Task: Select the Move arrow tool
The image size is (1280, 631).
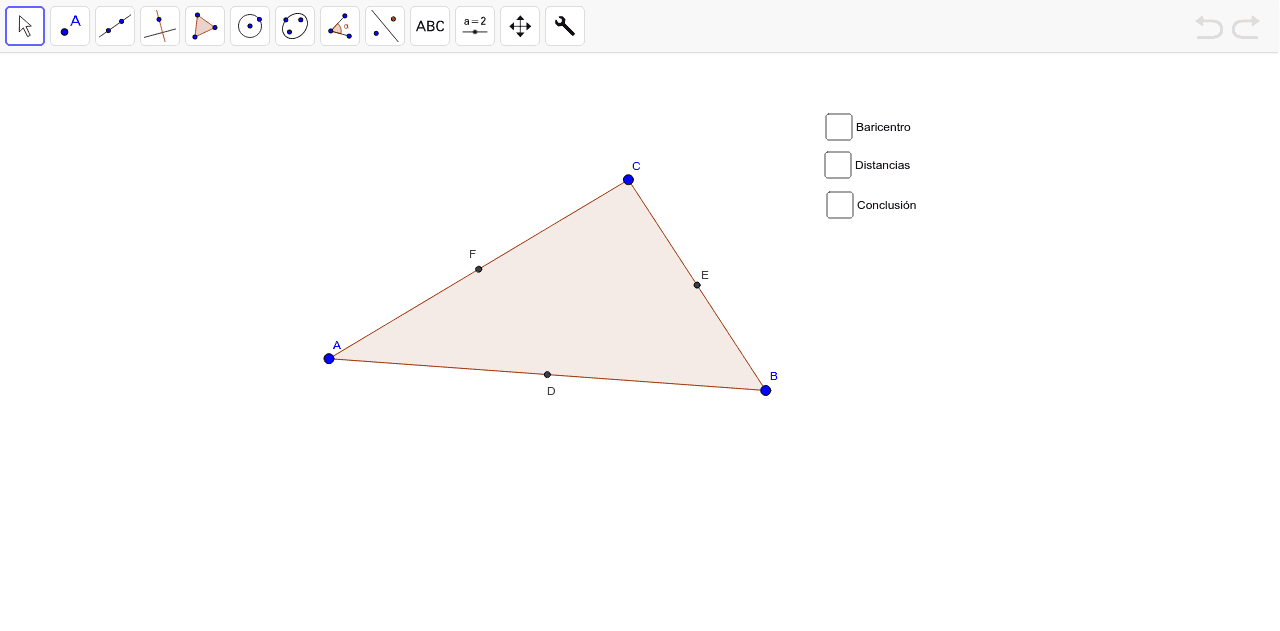Action: click(25, 26)
